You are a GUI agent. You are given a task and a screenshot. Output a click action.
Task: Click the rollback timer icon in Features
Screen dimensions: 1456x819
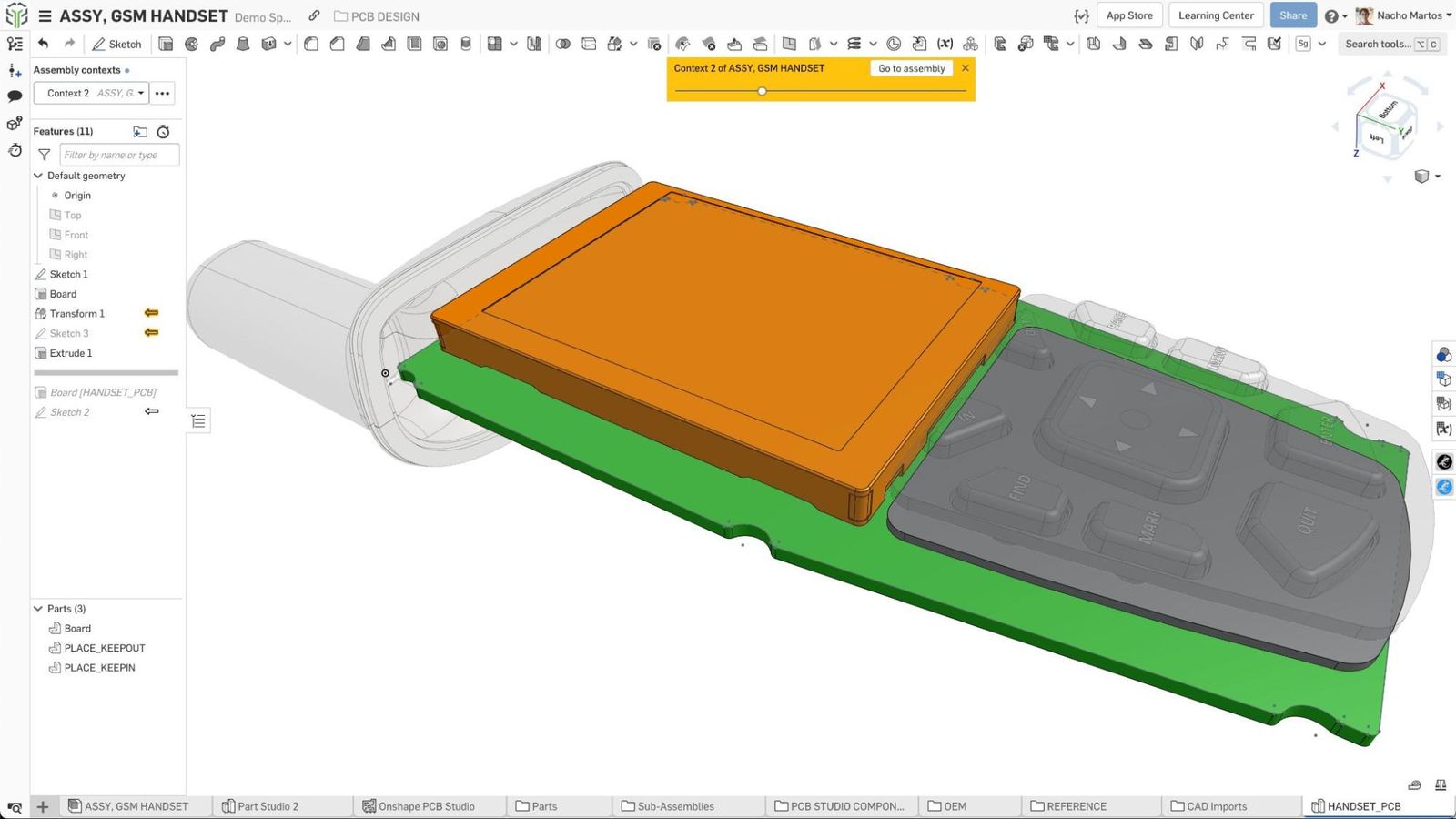[x=164, y=132]
